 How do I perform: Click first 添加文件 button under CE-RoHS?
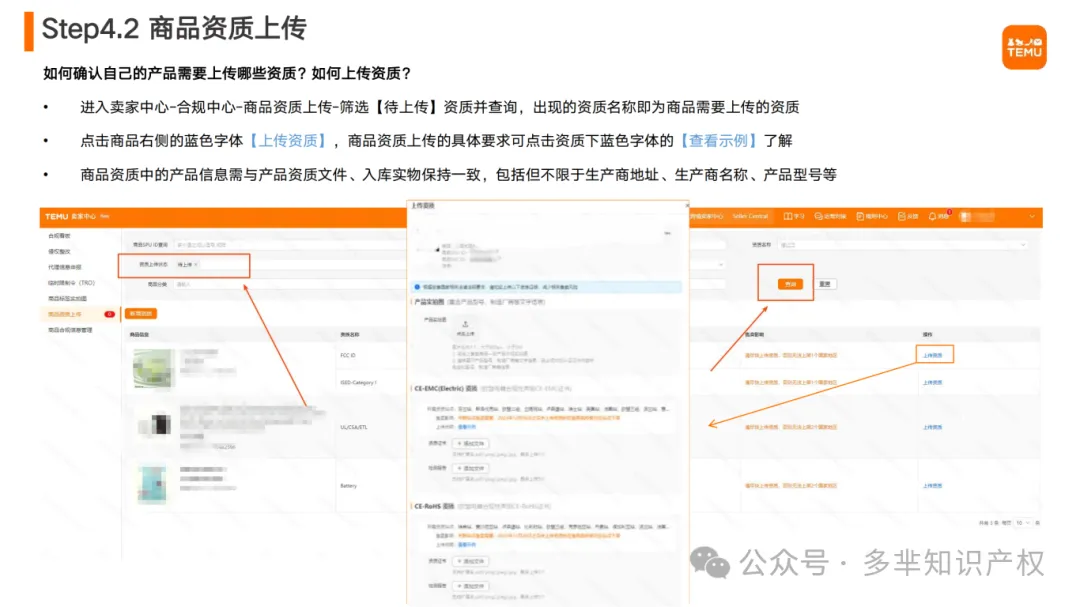[471, 562]
